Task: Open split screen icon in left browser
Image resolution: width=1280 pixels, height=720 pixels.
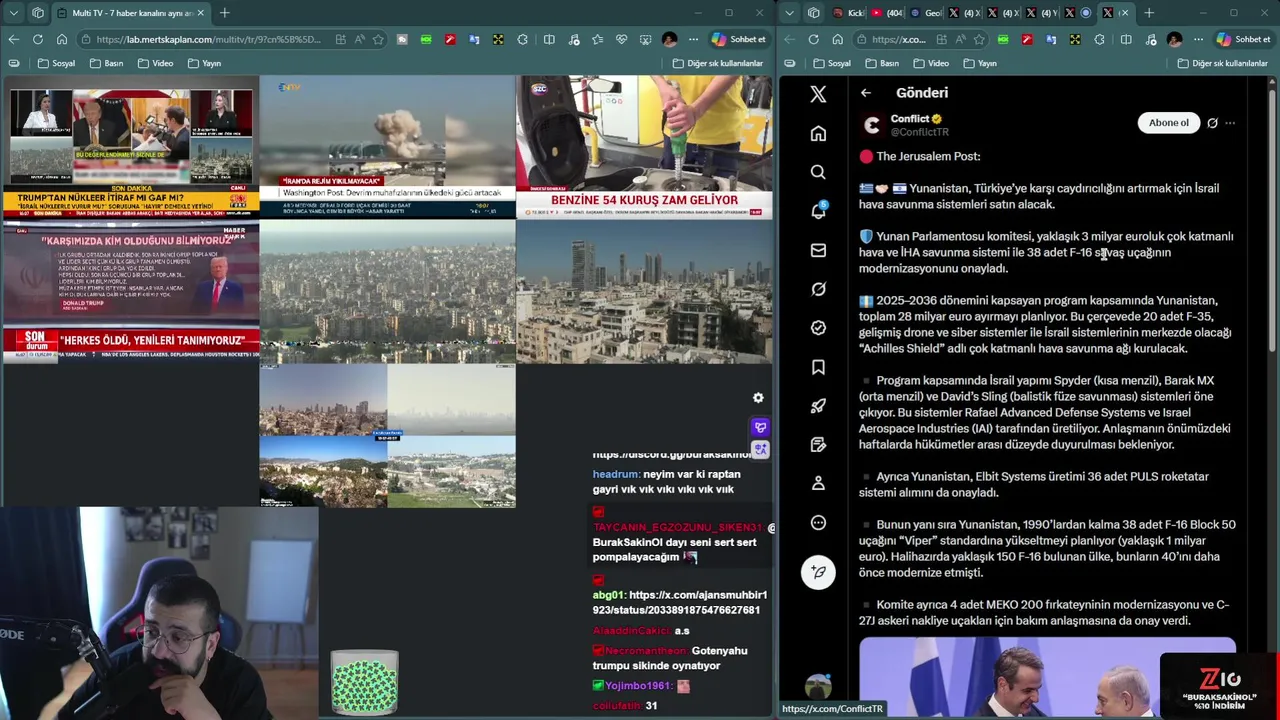Action: [x=549, y=39]
